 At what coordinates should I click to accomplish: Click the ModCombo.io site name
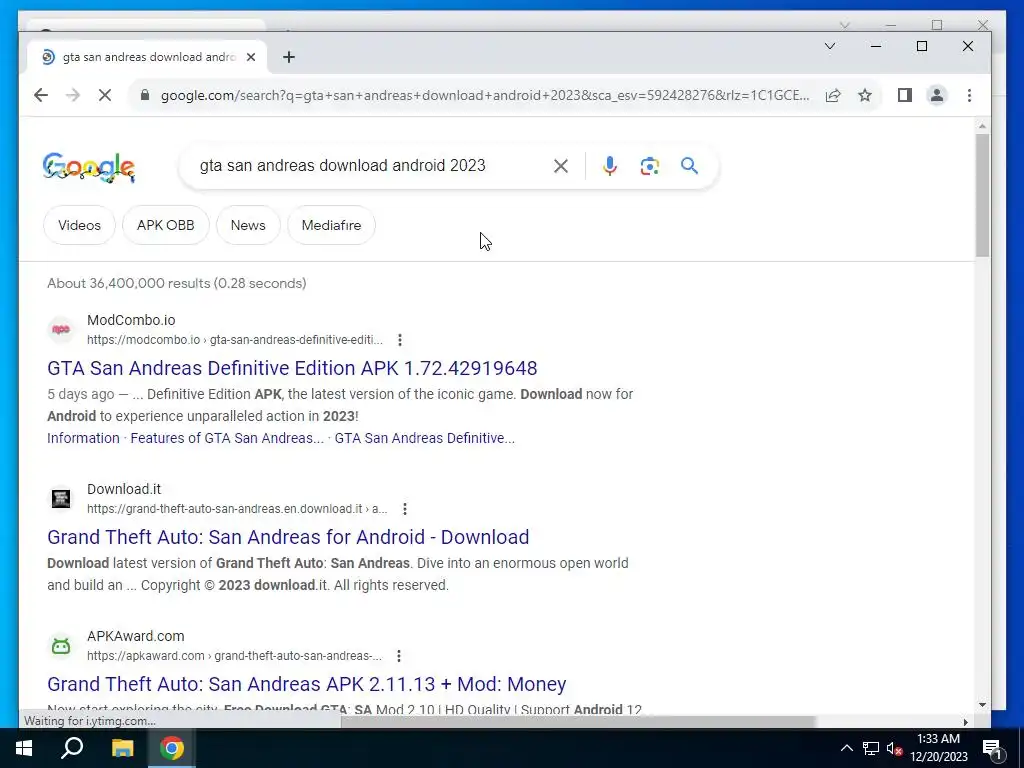pos(131,320)
